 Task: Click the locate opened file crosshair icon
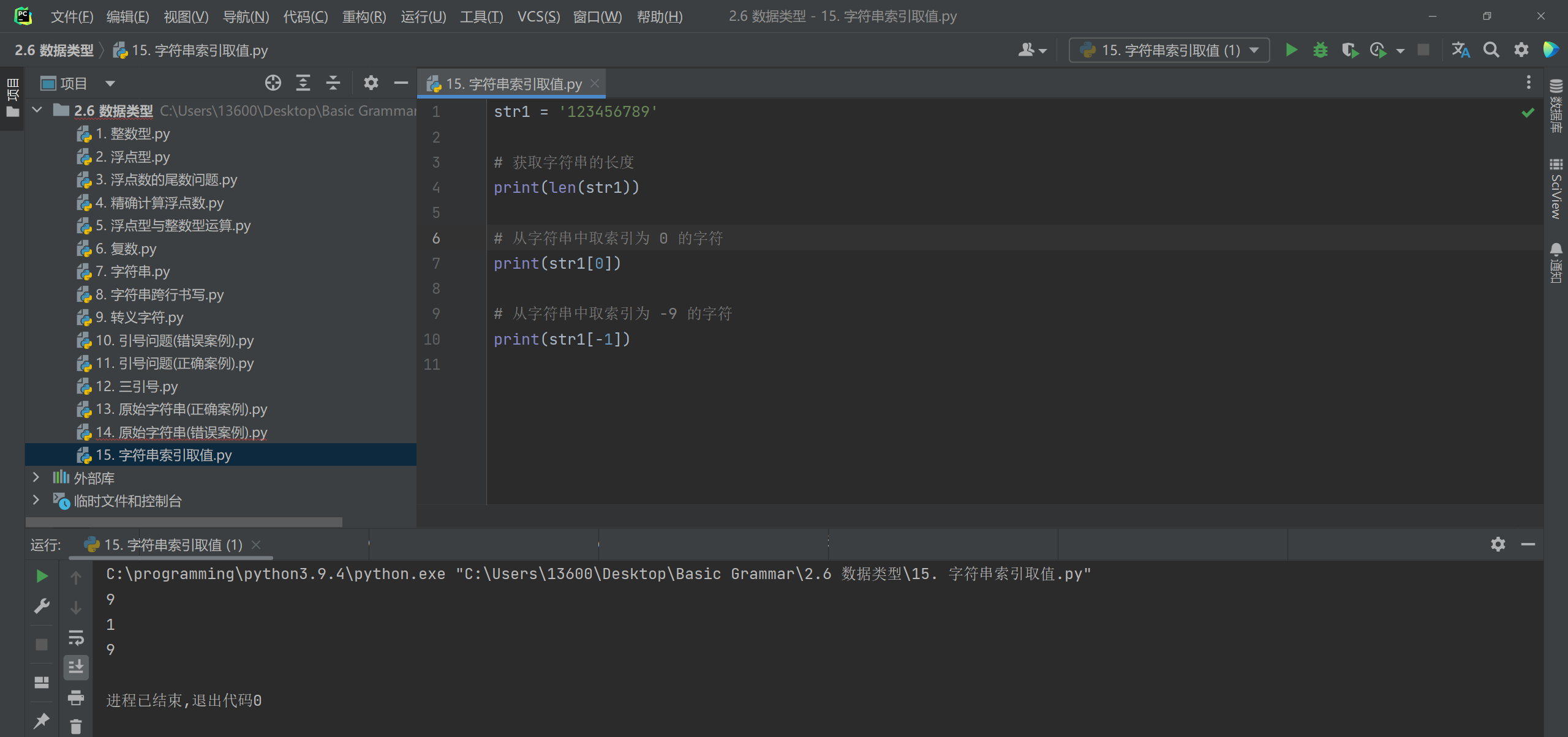[x=273, y=83]
